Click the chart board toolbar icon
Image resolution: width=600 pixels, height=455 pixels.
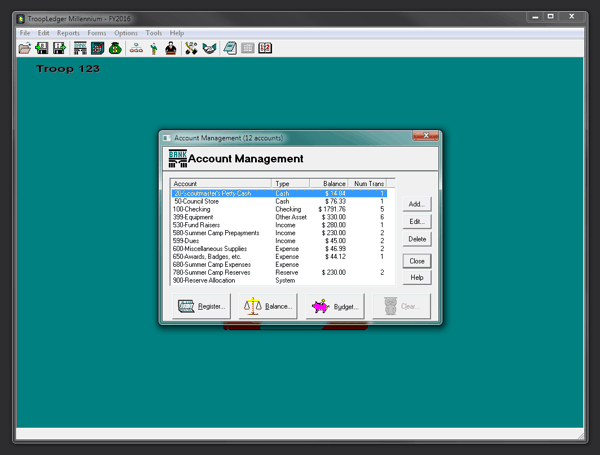(x=98, y=48)
